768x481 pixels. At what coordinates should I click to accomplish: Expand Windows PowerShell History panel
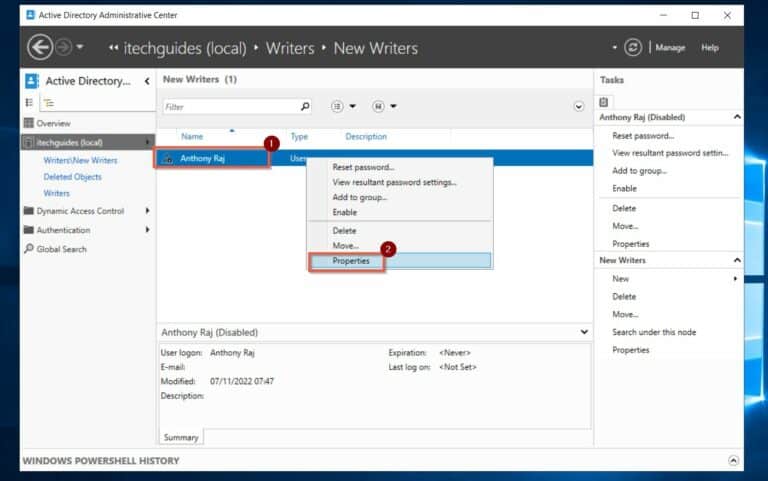(733, 460)
